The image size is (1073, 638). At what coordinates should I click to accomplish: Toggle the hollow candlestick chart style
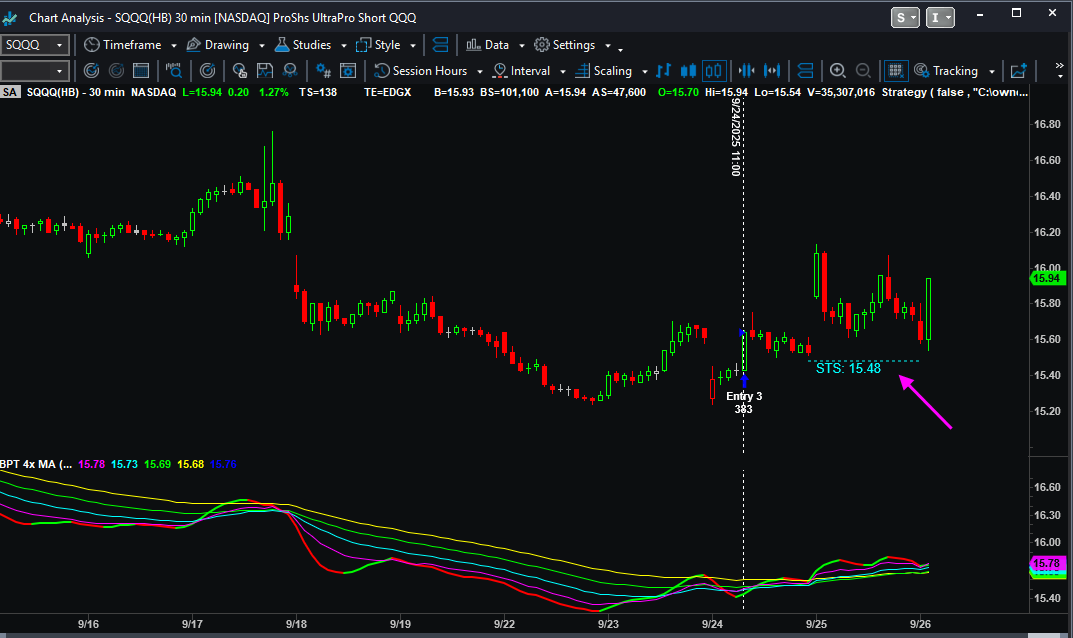coord(713,71)
